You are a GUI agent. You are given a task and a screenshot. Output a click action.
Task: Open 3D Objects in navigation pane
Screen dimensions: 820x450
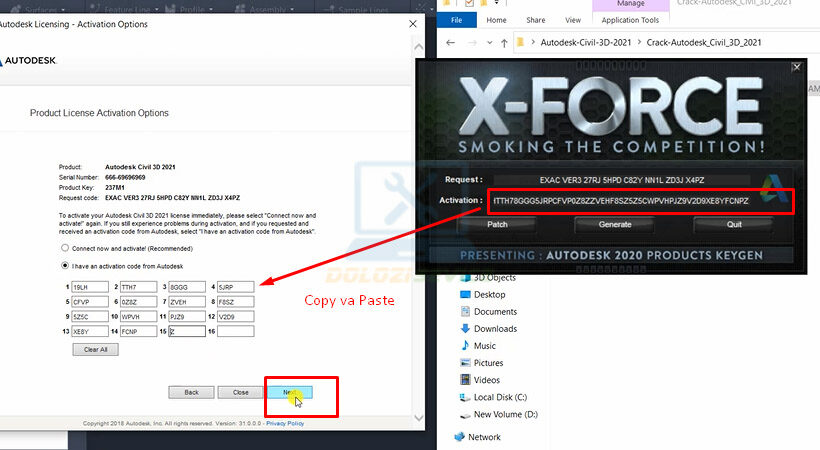coord(494,277)
